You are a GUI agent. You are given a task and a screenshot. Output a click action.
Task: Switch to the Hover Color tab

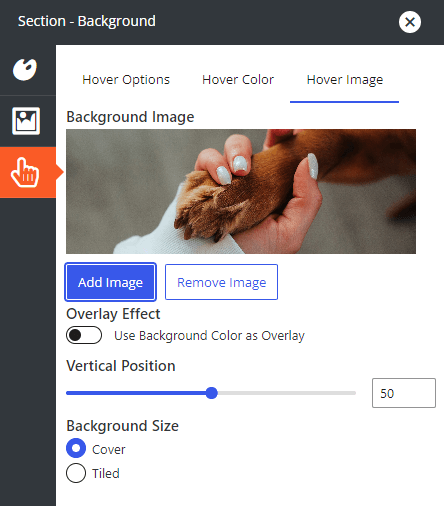click(x=238, y=80)
